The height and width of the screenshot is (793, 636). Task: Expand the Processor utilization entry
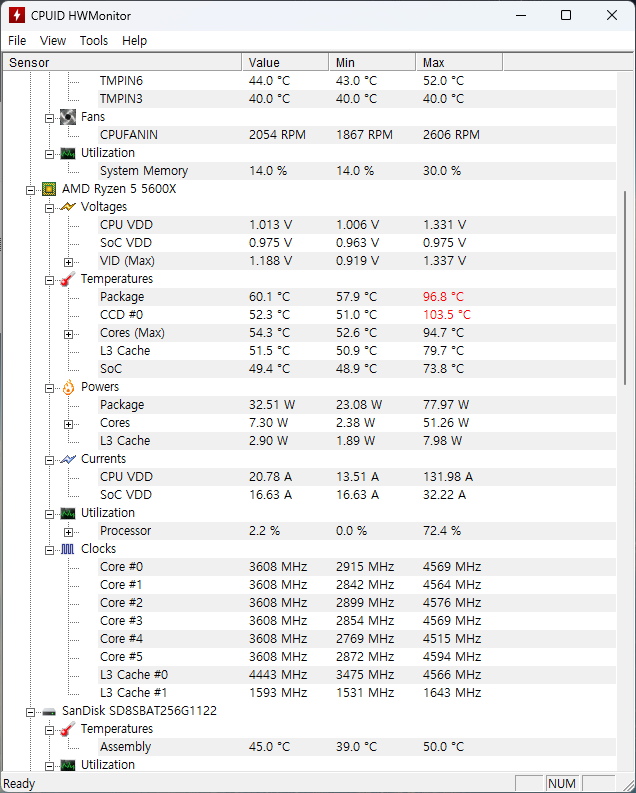coord(69,531)
